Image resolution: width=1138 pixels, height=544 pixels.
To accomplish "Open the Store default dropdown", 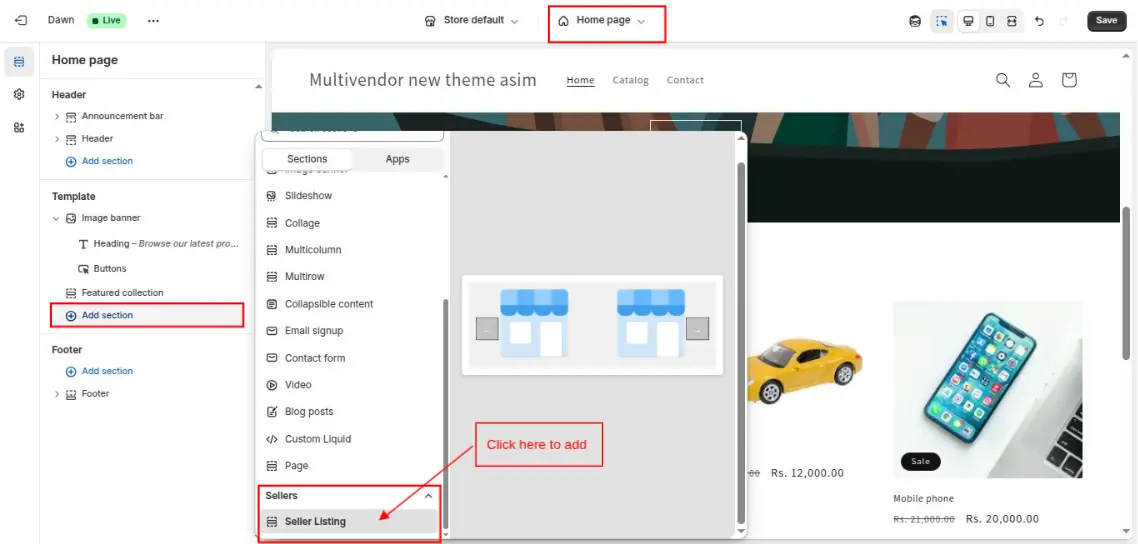I will pyautogui.click(x=472, y=20).
